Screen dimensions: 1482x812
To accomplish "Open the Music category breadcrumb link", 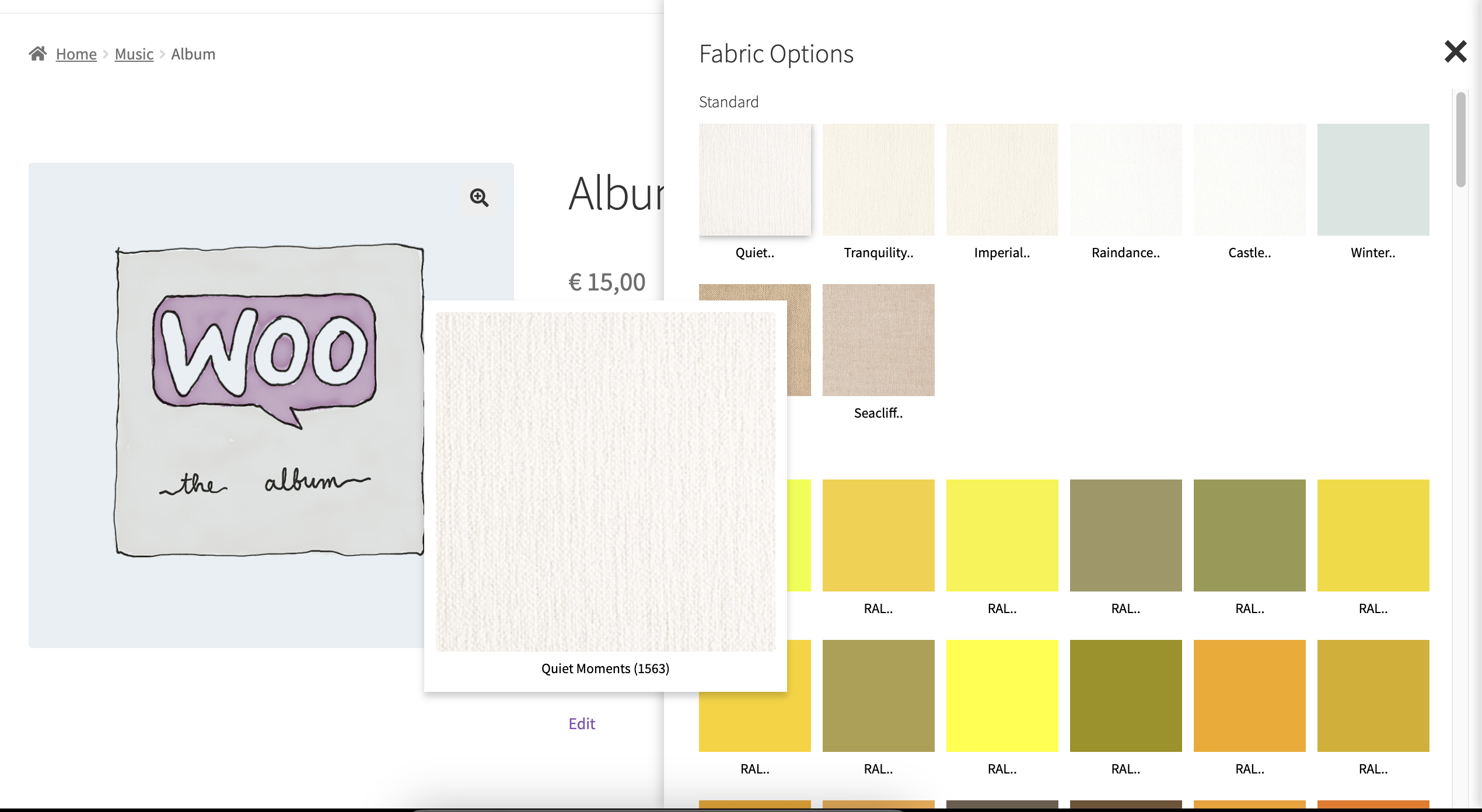I will tap(134, 53).
